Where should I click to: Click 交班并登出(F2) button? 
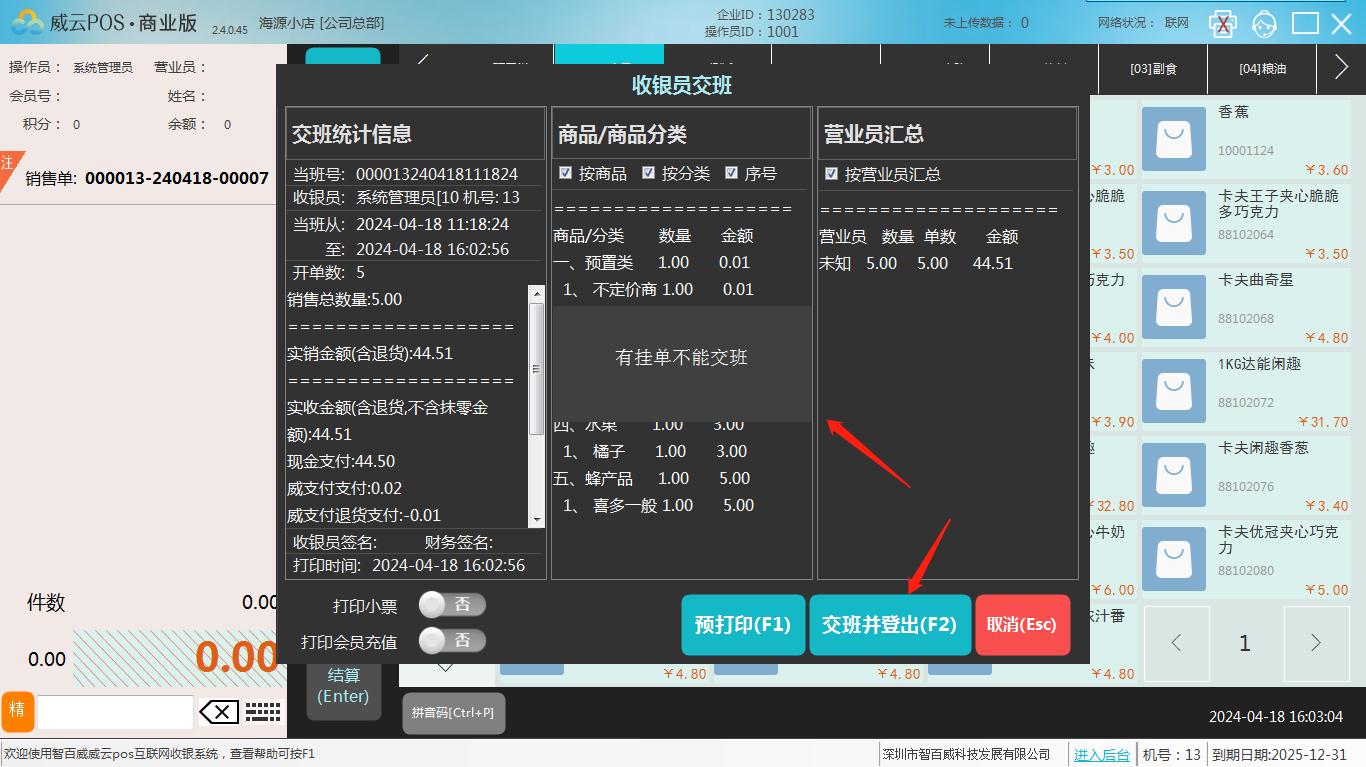click(889, 625)
